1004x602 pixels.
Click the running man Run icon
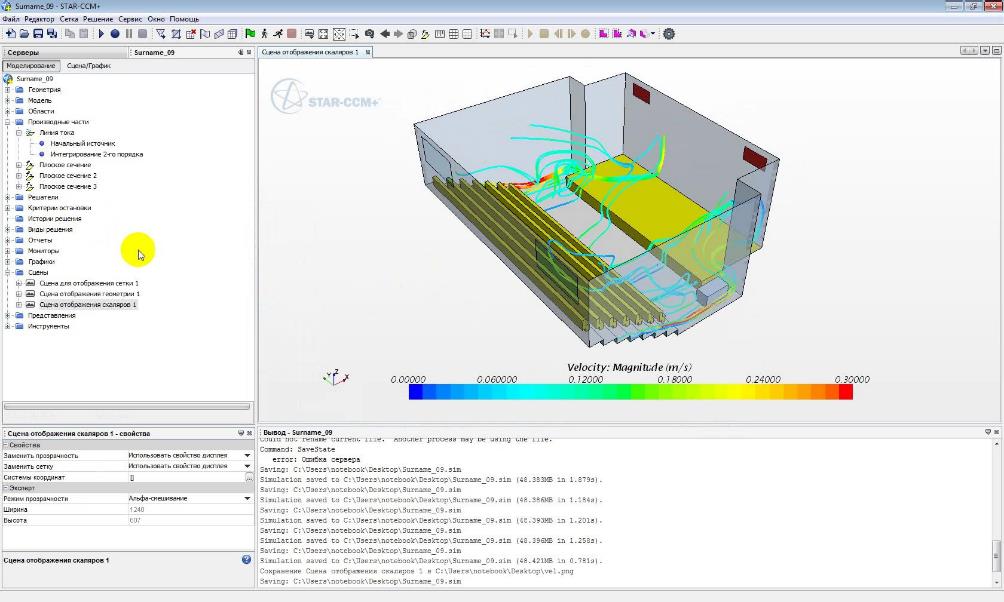coord(277,33)
